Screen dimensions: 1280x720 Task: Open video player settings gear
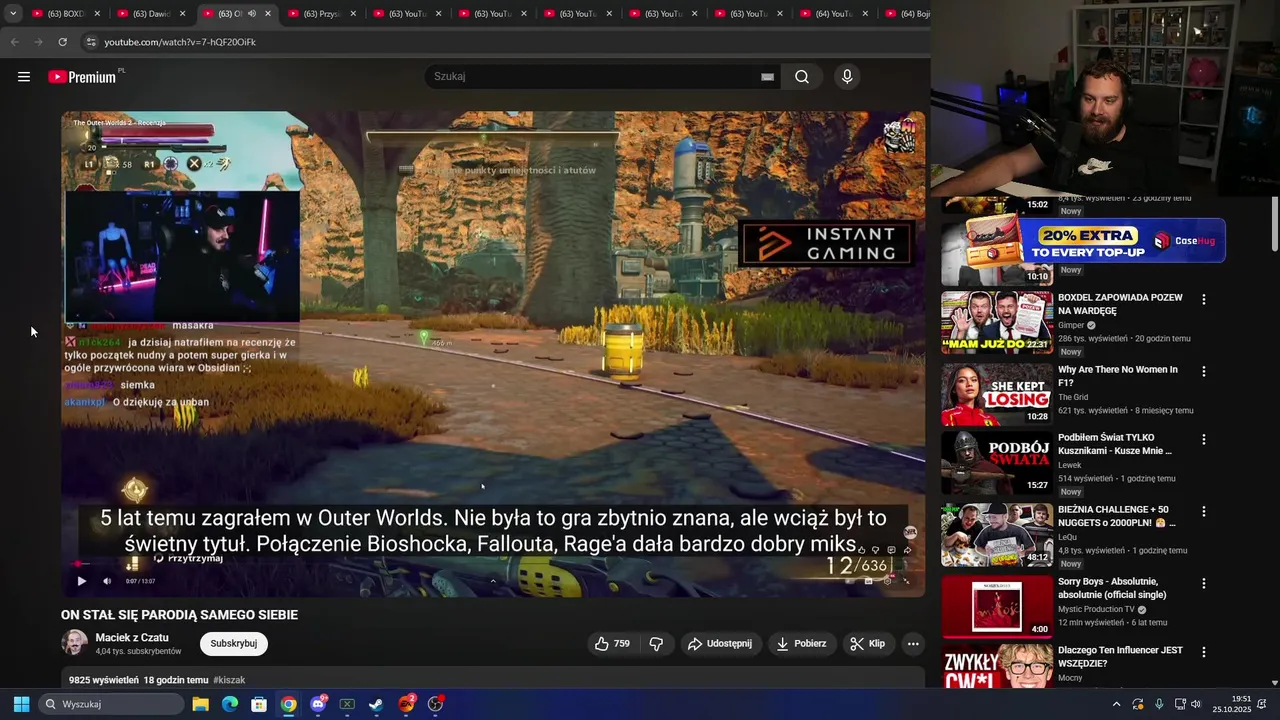click(x=887, y=581)
